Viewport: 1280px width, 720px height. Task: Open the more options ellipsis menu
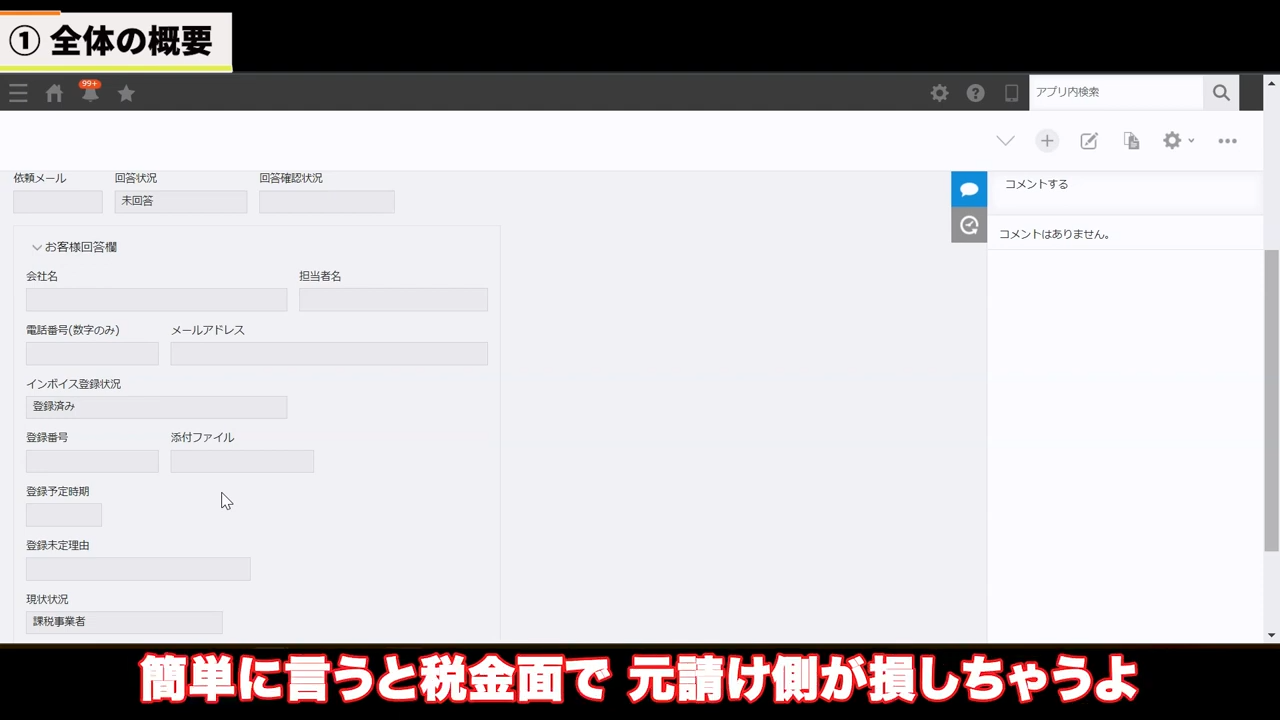[1227, 141]
